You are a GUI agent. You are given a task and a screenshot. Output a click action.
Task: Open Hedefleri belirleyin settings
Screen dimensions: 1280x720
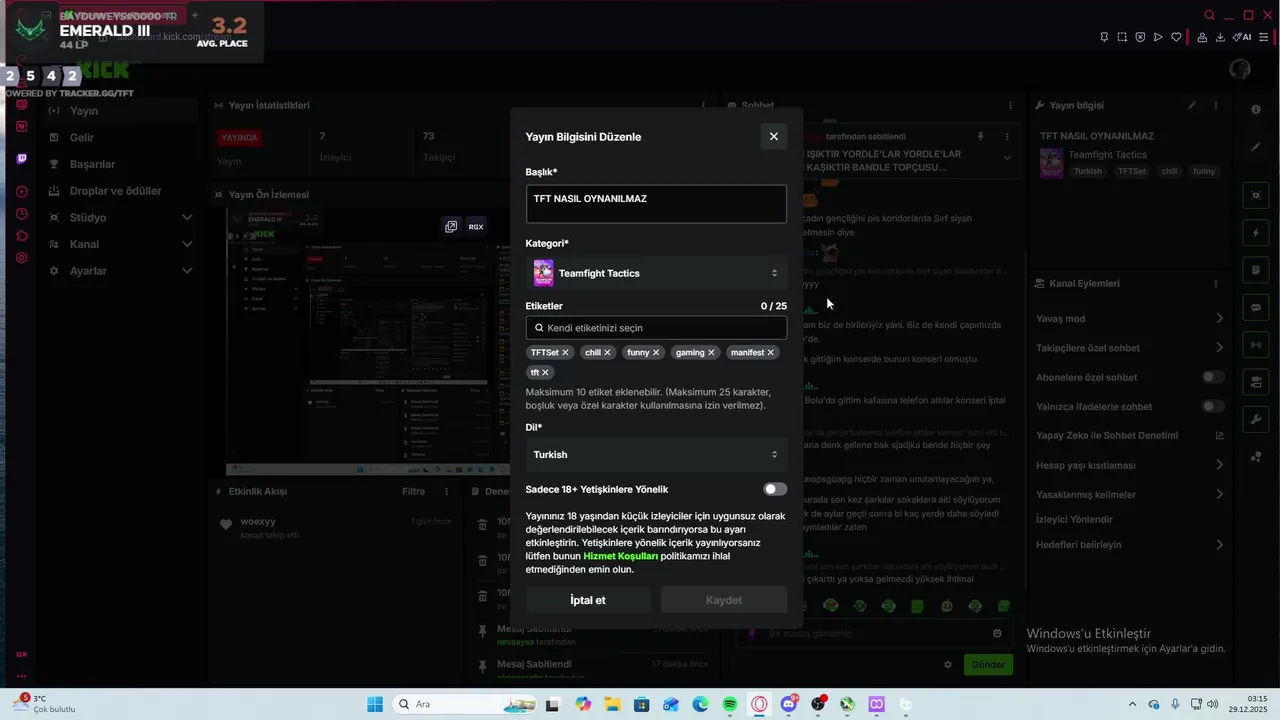[1130, 545]
